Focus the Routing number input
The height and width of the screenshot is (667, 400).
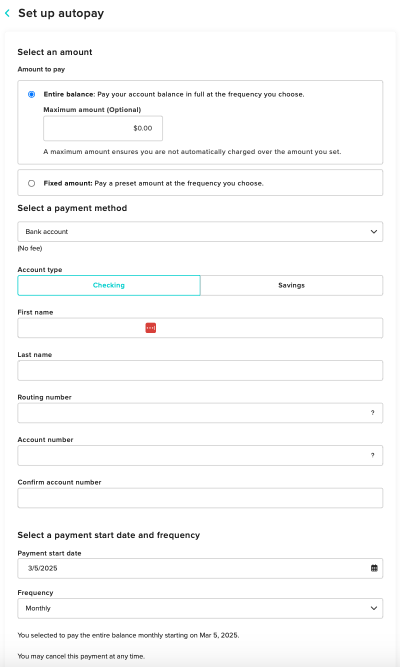(200, 413)
